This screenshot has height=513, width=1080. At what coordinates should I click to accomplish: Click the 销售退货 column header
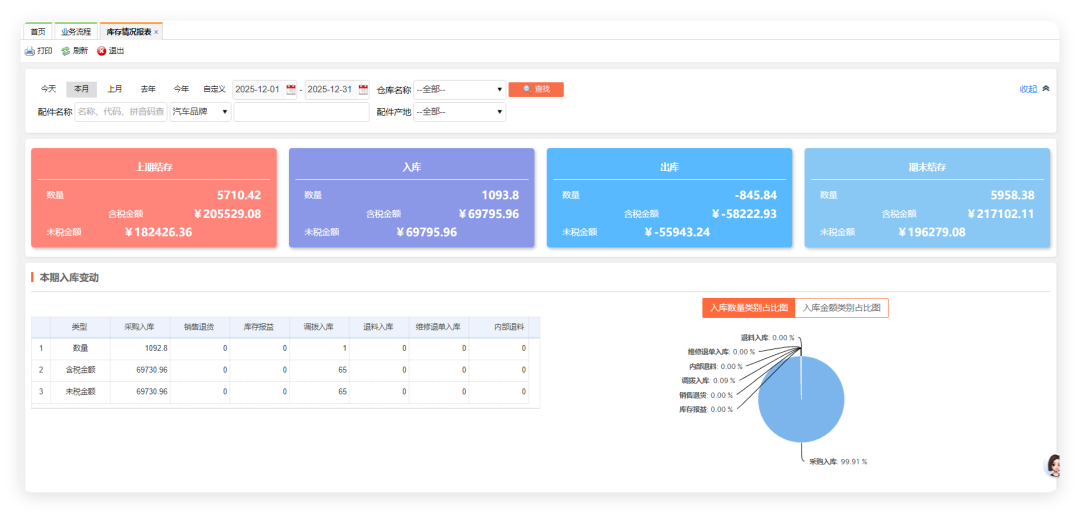200,327
